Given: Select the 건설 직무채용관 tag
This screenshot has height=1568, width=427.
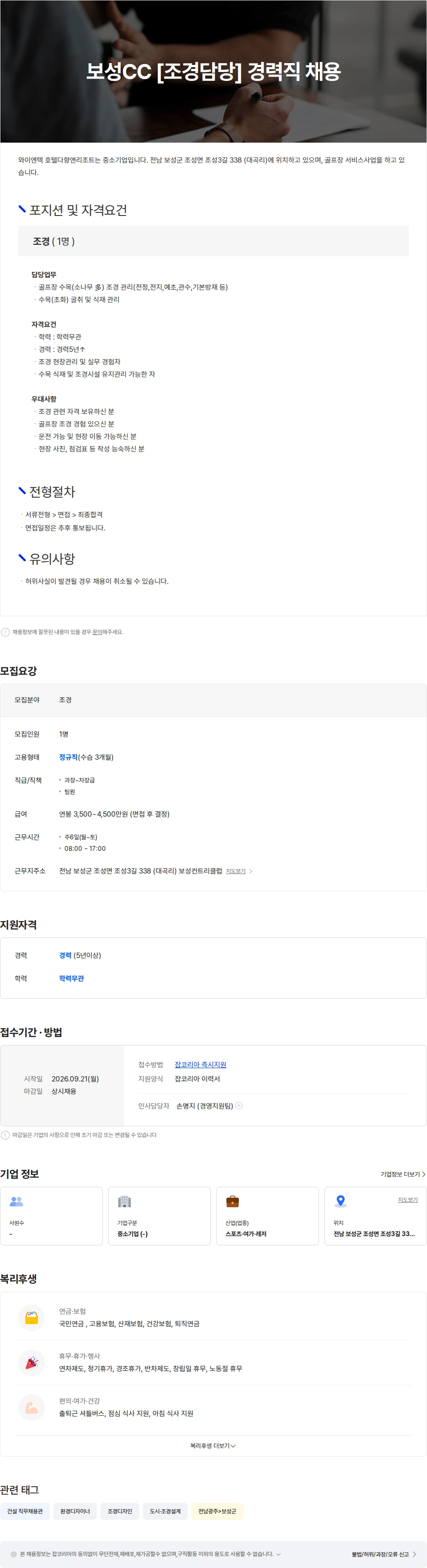Looking at the screenshot, I should pos(25,1512).
